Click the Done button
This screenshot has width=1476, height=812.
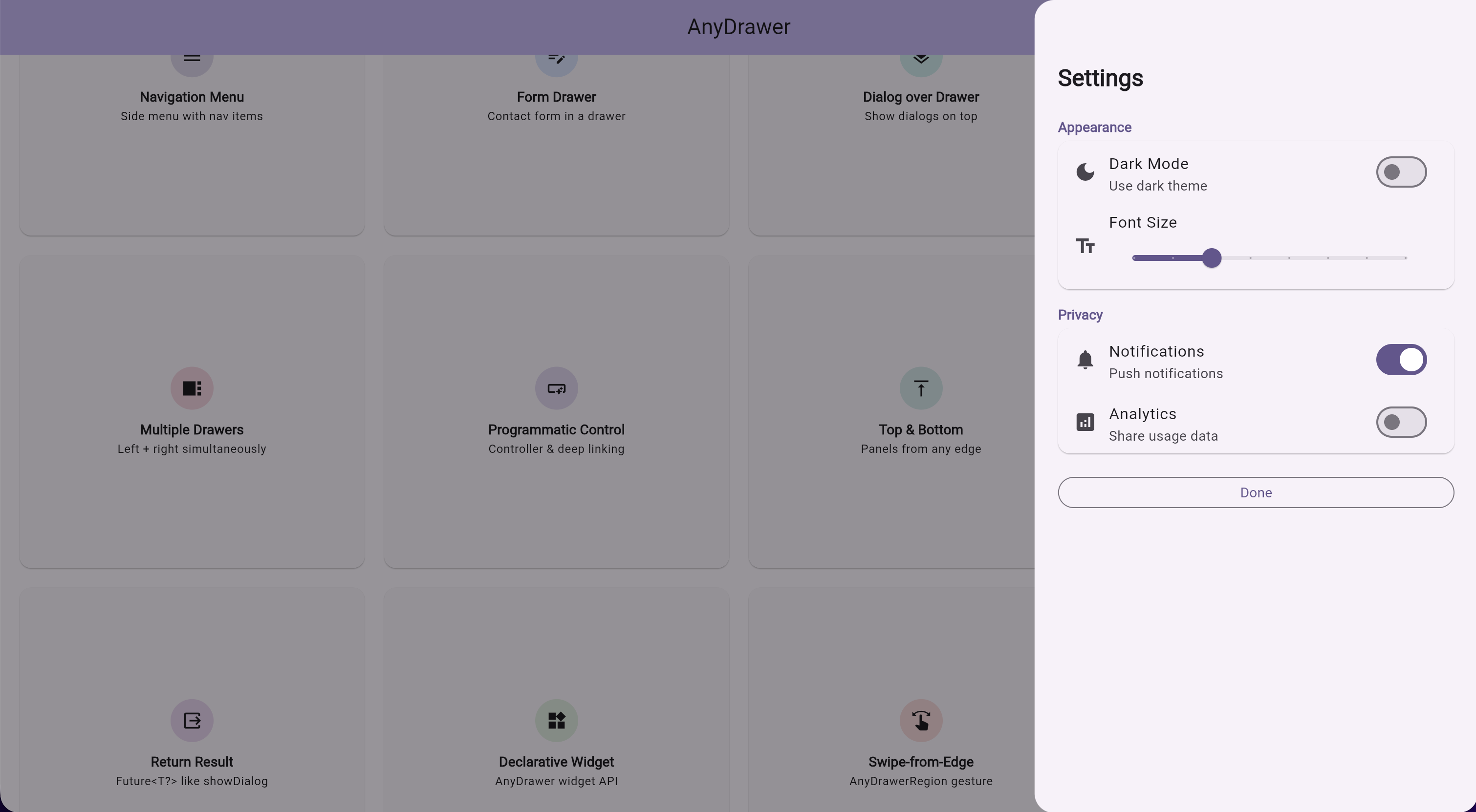[1256, 492]
